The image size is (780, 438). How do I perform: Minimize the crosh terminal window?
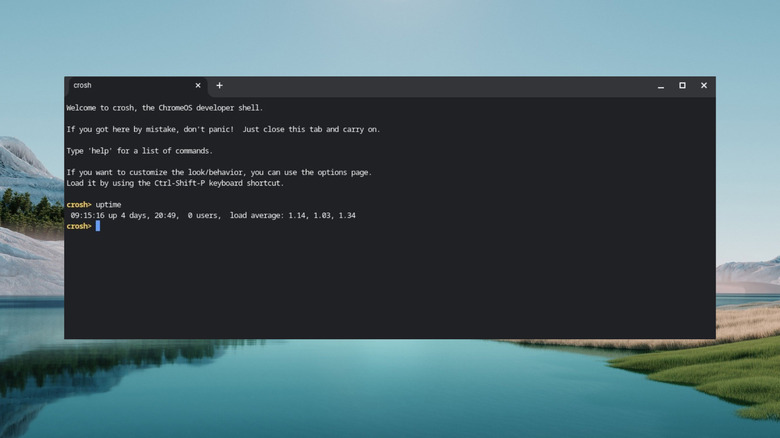(661, 86)
